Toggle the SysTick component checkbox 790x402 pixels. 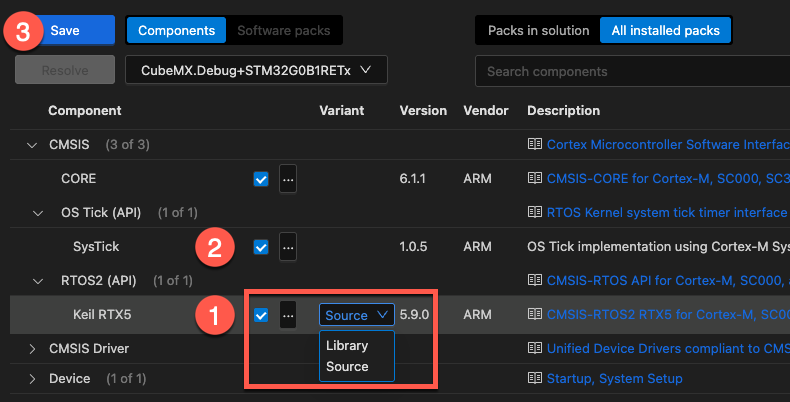click(261, 246)
